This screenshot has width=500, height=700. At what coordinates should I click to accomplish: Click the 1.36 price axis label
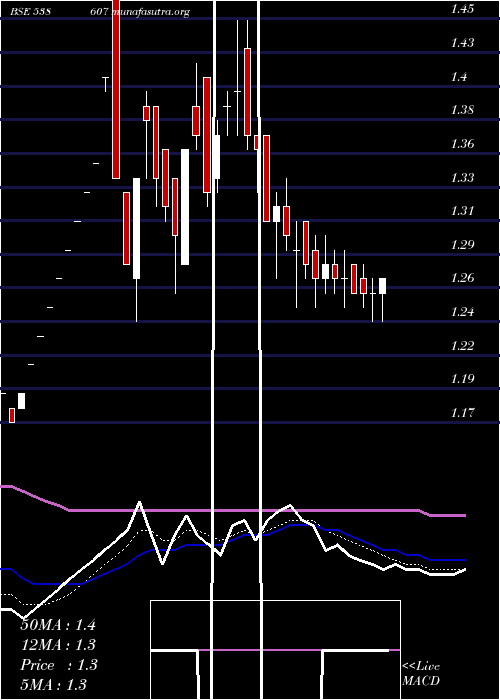(x=460, y=144)
